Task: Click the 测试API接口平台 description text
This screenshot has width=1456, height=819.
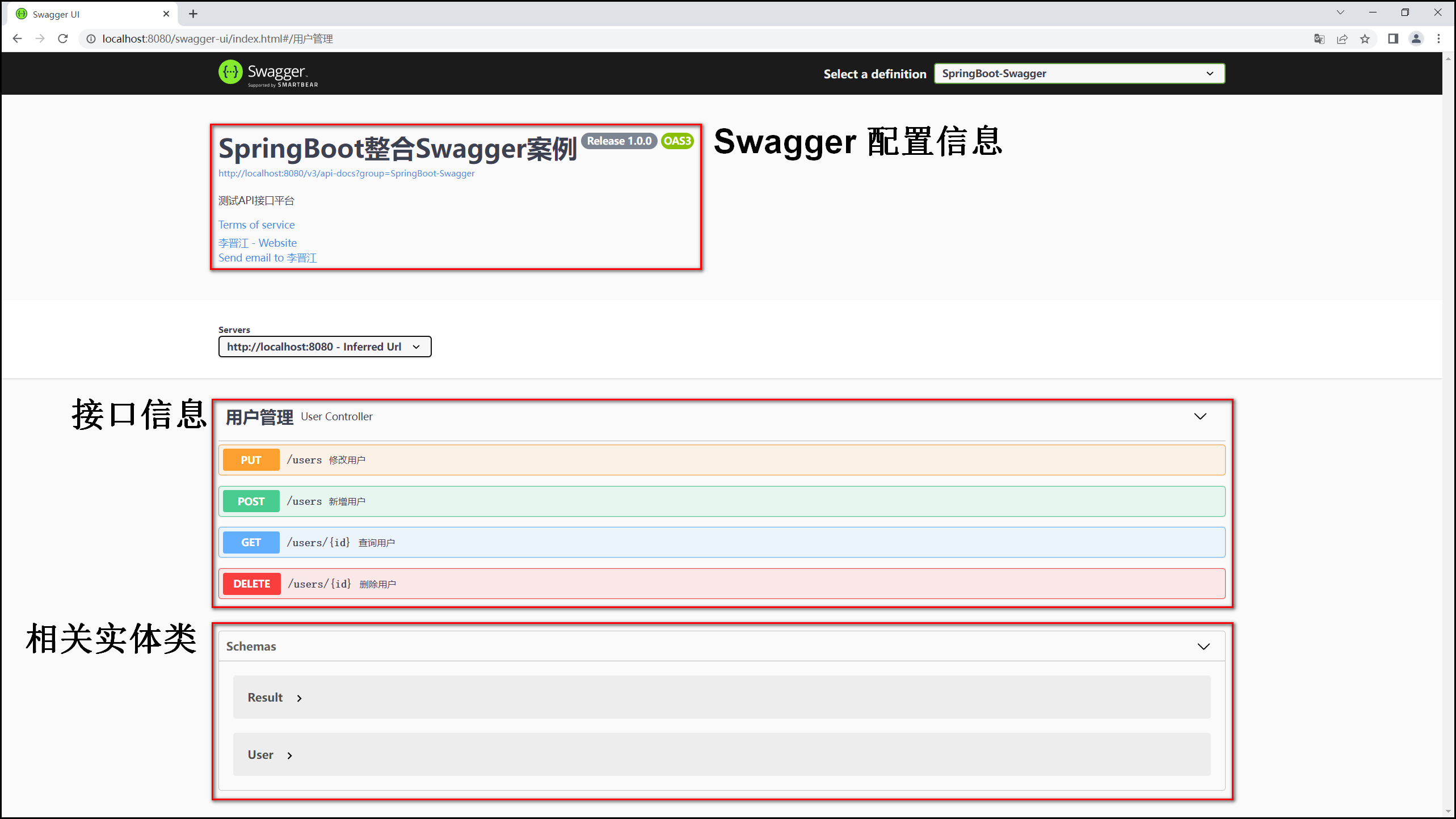Action: pyautogui.click(x=256, y=201)
